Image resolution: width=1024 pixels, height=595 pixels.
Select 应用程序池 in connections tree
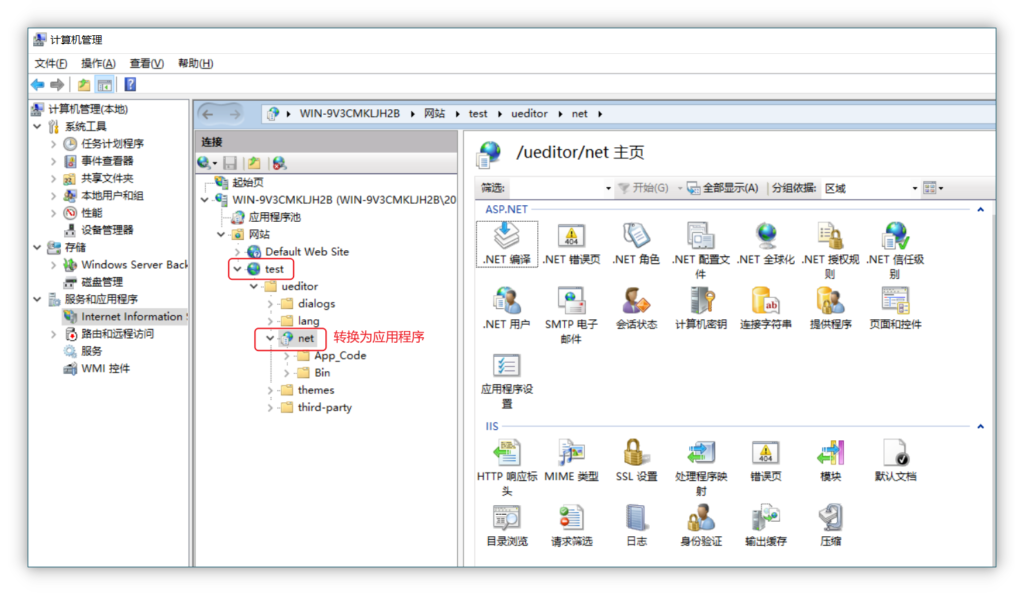pos(274,217)
